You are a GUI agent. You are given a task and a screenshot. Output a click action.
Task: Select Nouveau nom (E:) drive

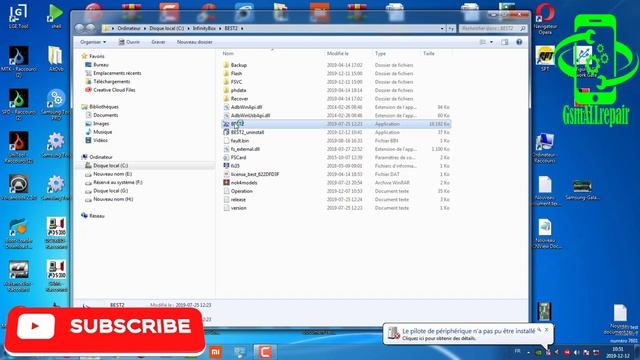coord(112,174)
